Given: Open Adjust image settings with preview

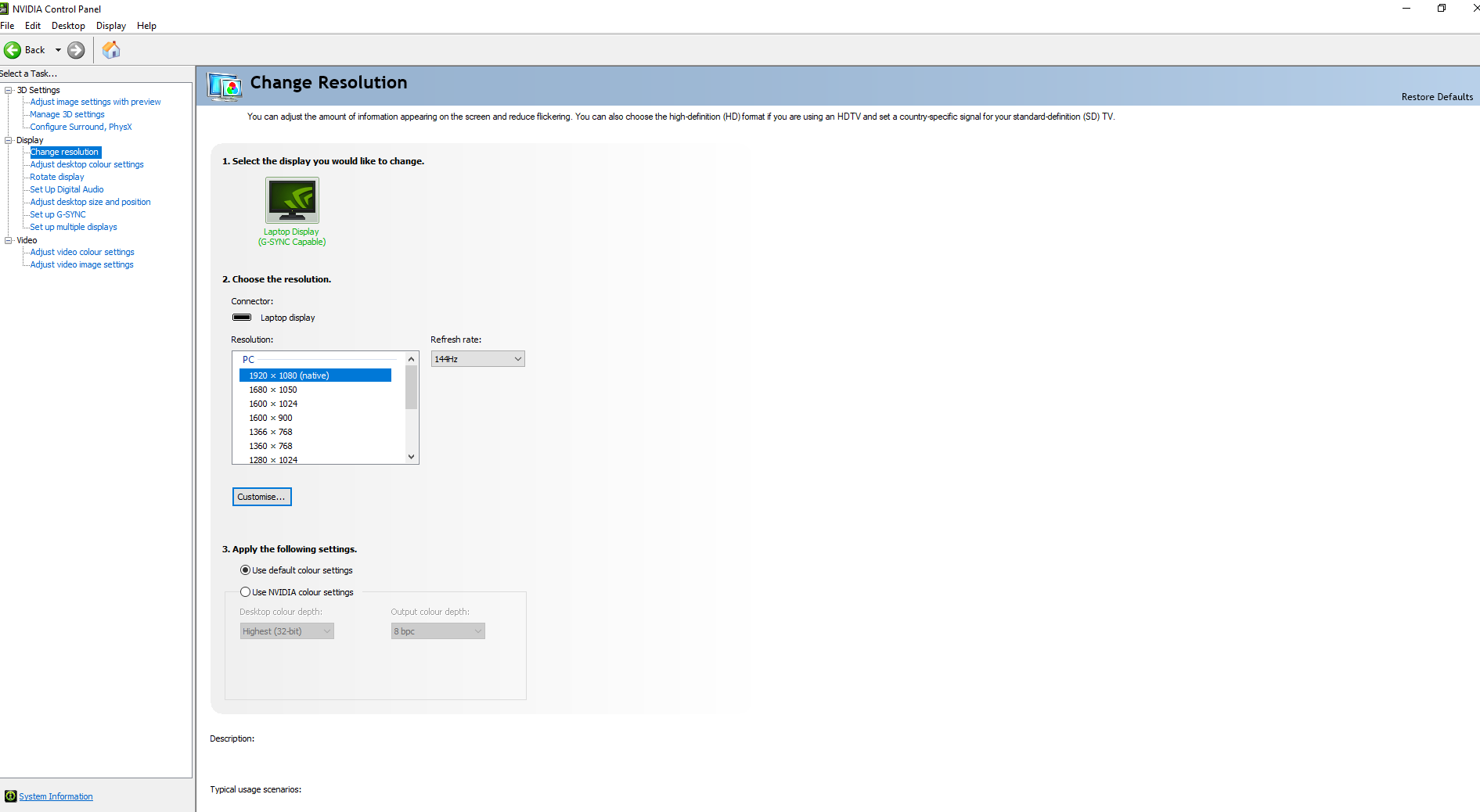Looking at the screenshot, I should coord(95,102).
